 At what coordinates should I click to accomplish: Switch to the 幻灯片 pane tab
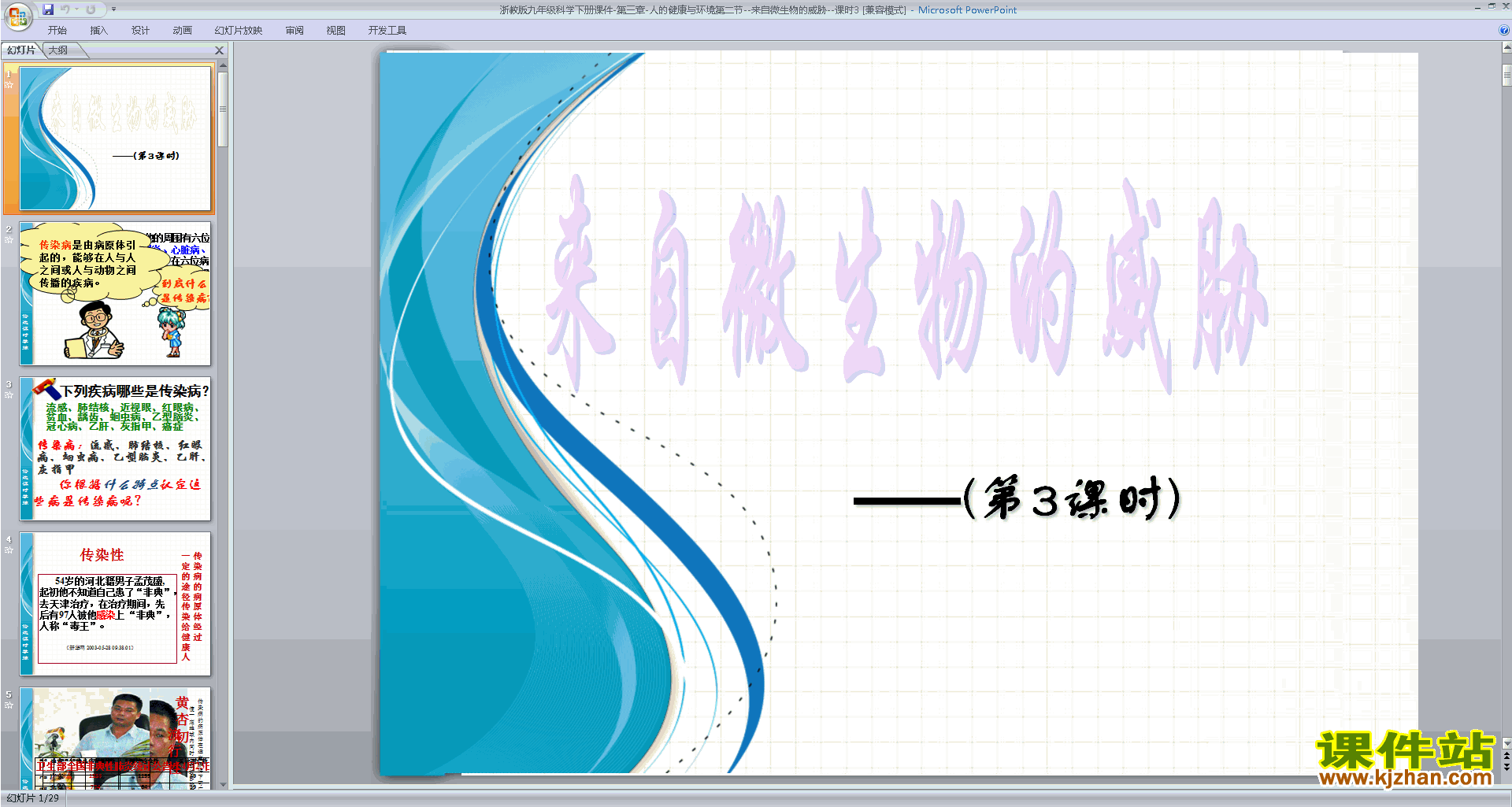click(21, 50)
